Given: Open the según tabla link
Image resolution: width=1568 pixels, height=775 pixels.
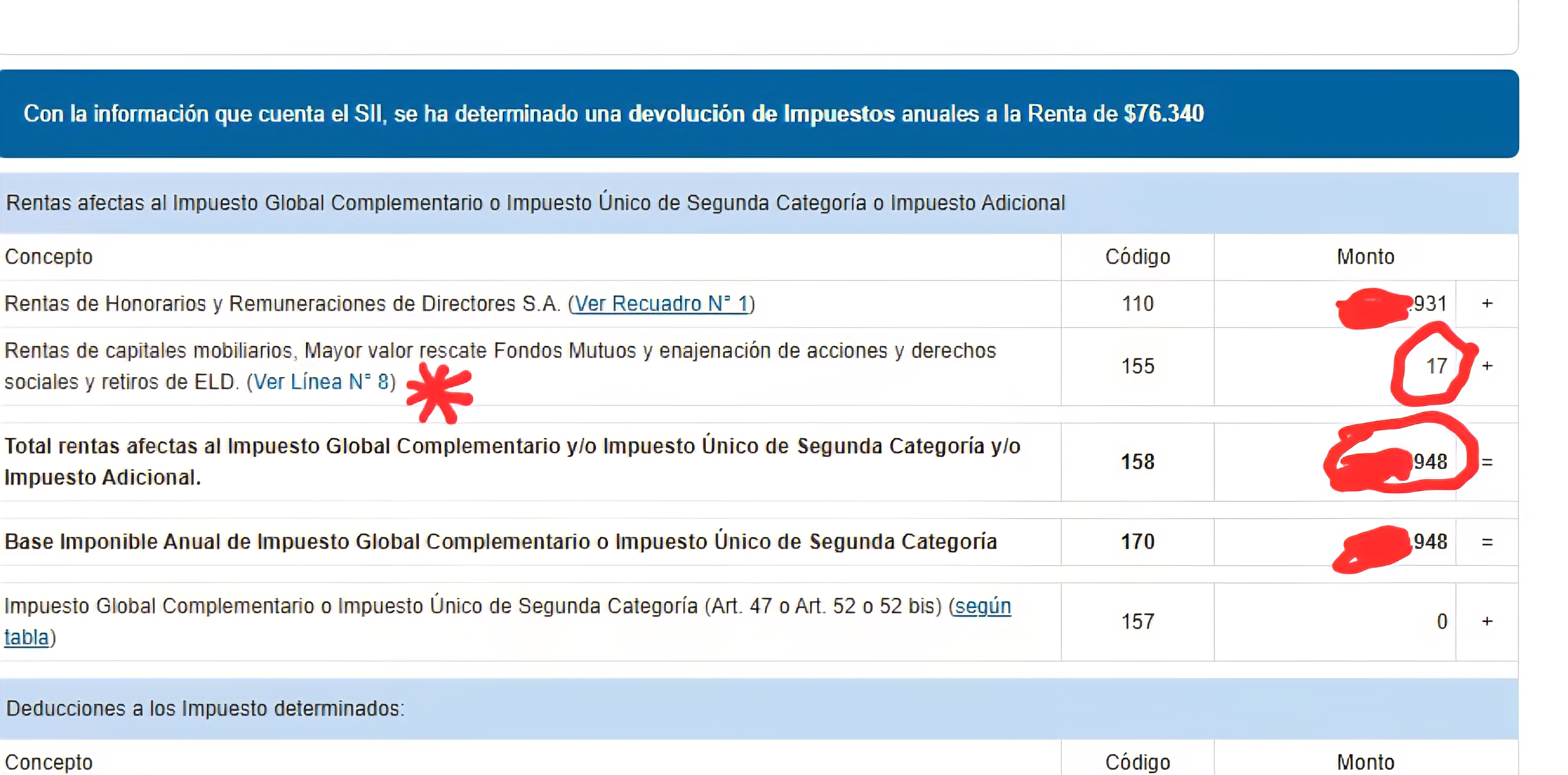Looking at the screenshot, I should coord(983,606).
